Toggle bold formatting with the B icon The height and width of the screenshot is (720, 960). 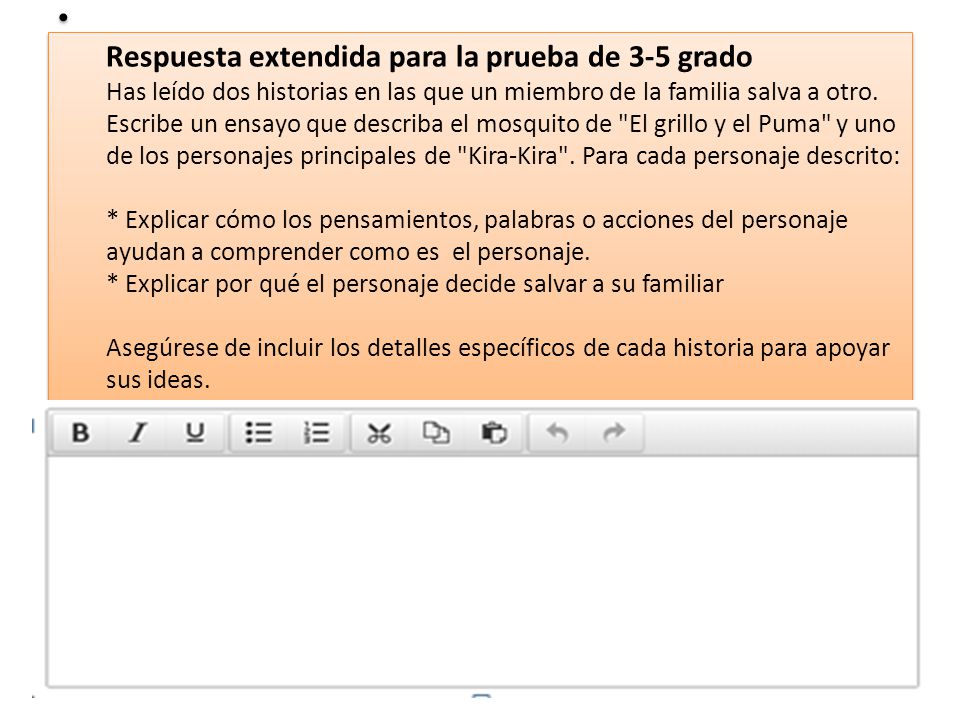point(80,433)
